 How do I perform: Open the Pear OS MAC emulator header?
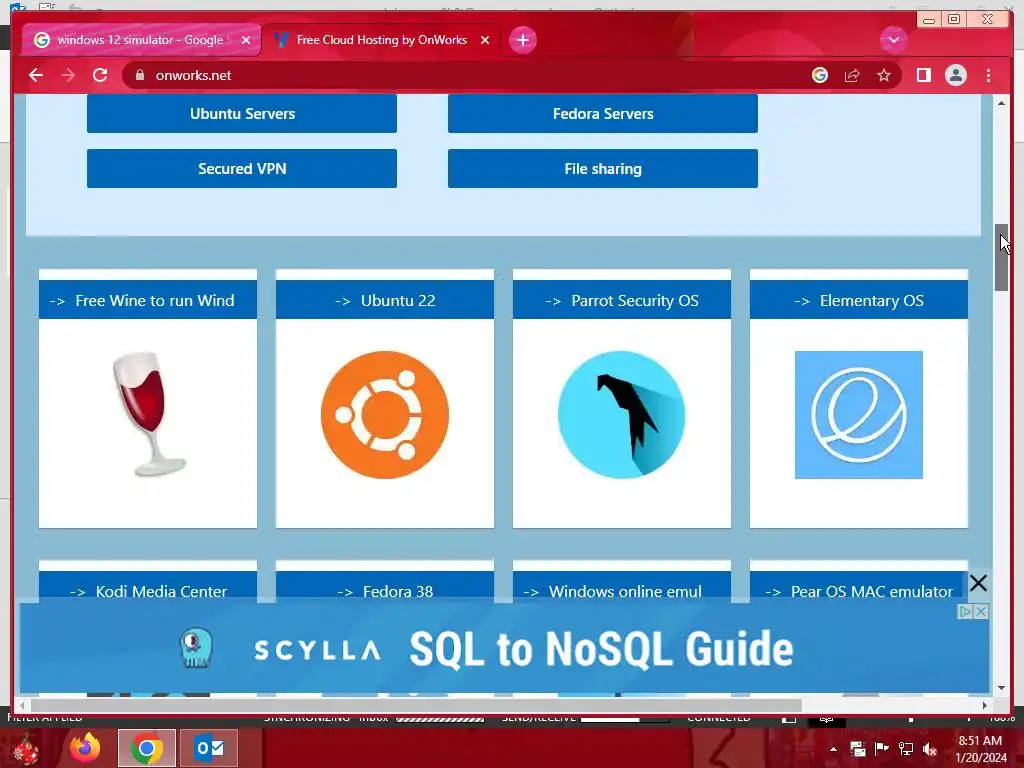[x=859, y=588]
